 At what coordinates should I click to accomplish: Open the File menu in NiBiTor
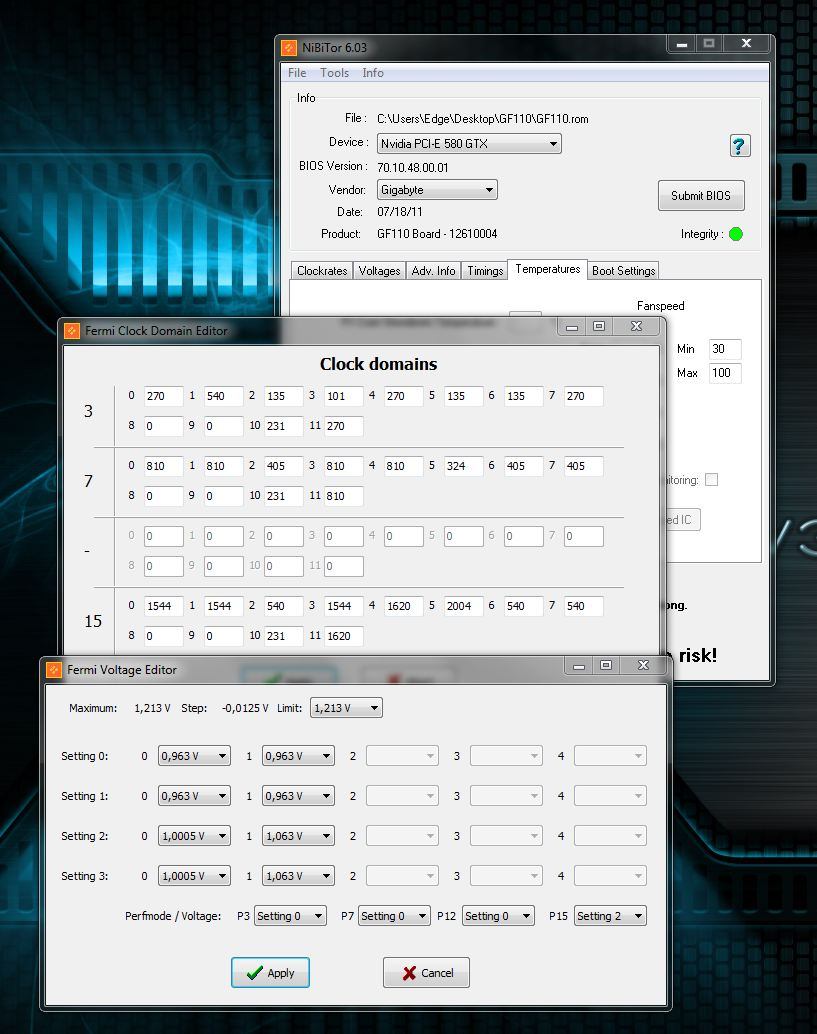[x=297, y=73]
